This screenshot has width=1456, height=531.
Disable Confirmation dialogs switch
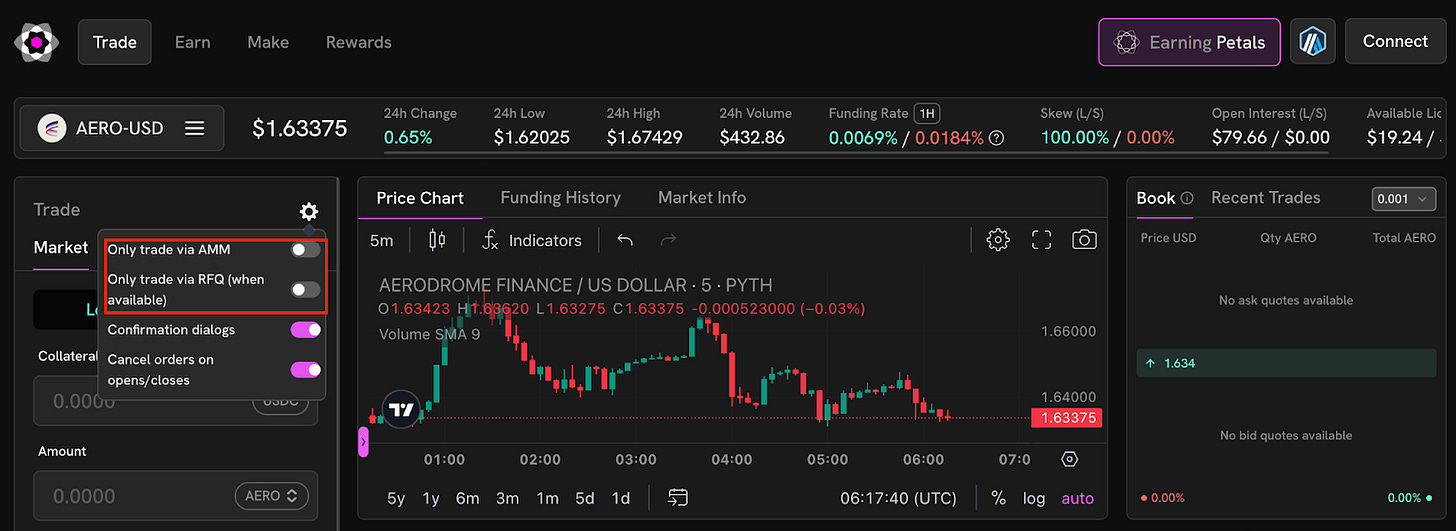pyautogui.click(x=305, y=329)
